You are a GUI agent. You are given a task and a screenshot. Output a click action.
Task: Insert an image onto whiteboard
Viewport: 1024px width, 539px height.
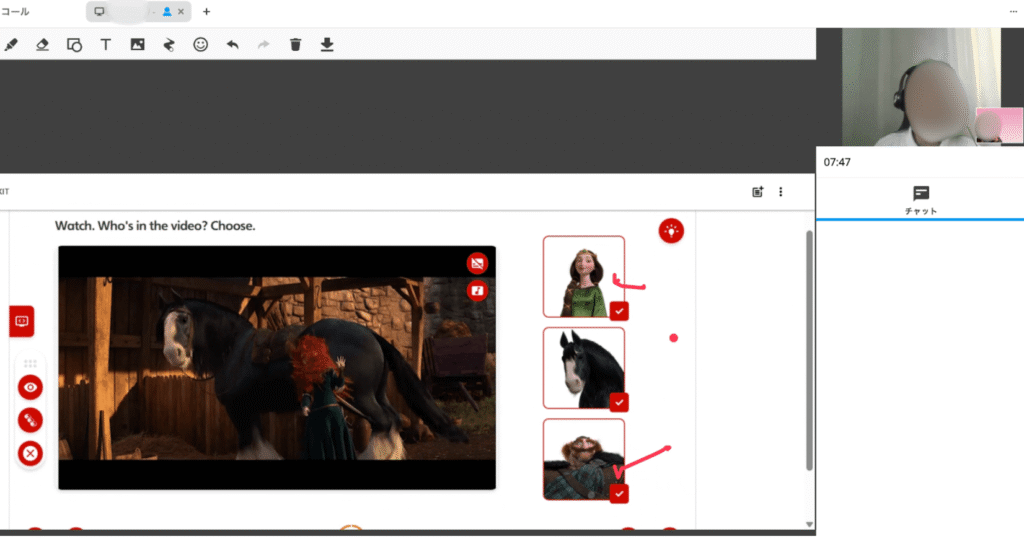coord(137,44)
